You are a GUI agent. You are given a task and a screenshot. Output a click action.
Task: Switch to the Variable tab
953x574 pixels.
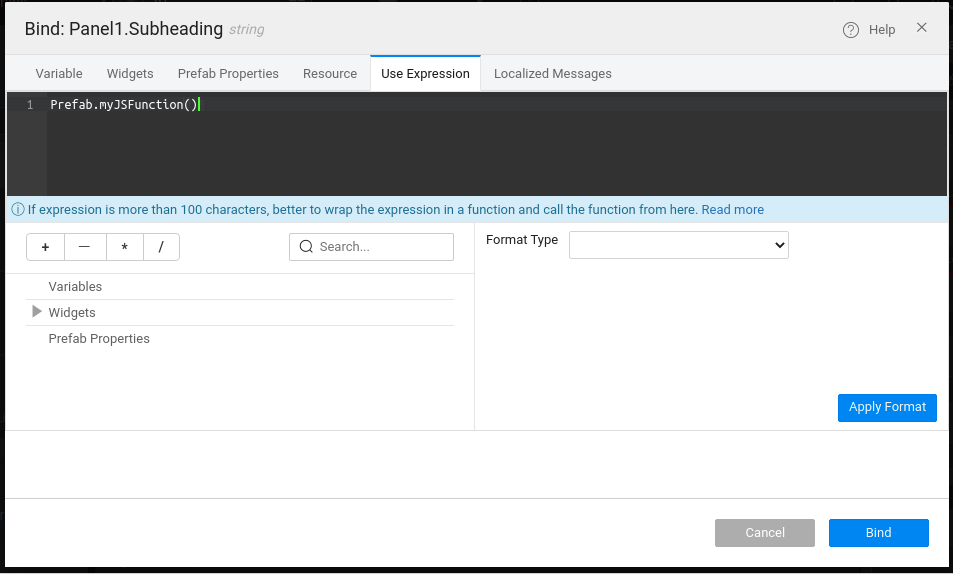click(x=59, y=74)
